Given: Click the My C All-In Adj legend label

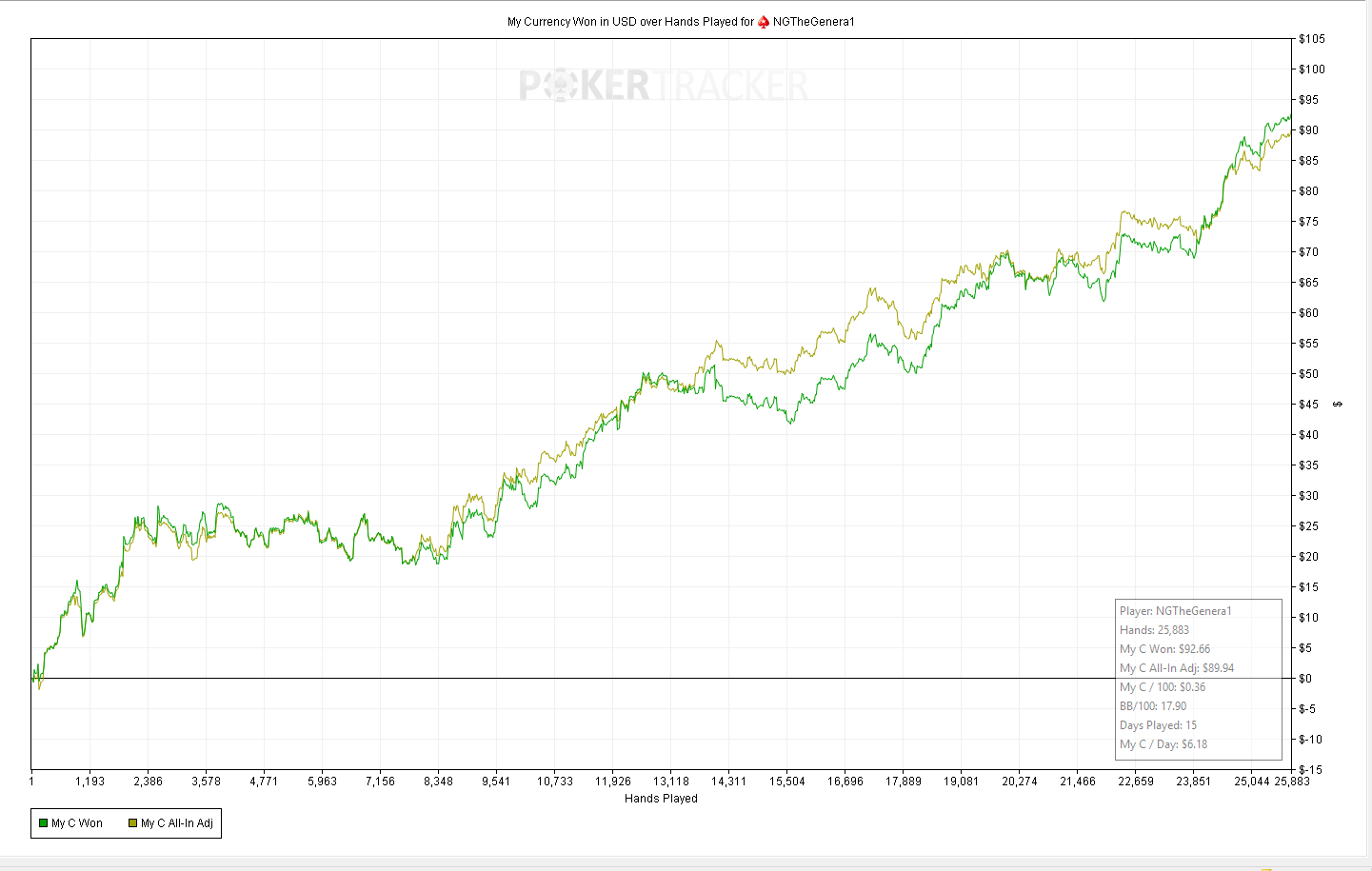Looking at the screenshot, I should (177, 823).
